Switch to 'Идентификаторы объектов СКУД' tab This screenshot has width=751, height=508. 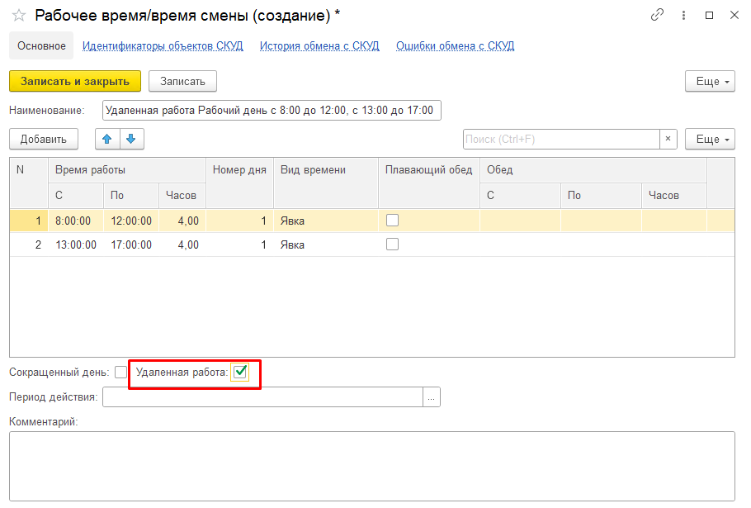click(162, 46)
